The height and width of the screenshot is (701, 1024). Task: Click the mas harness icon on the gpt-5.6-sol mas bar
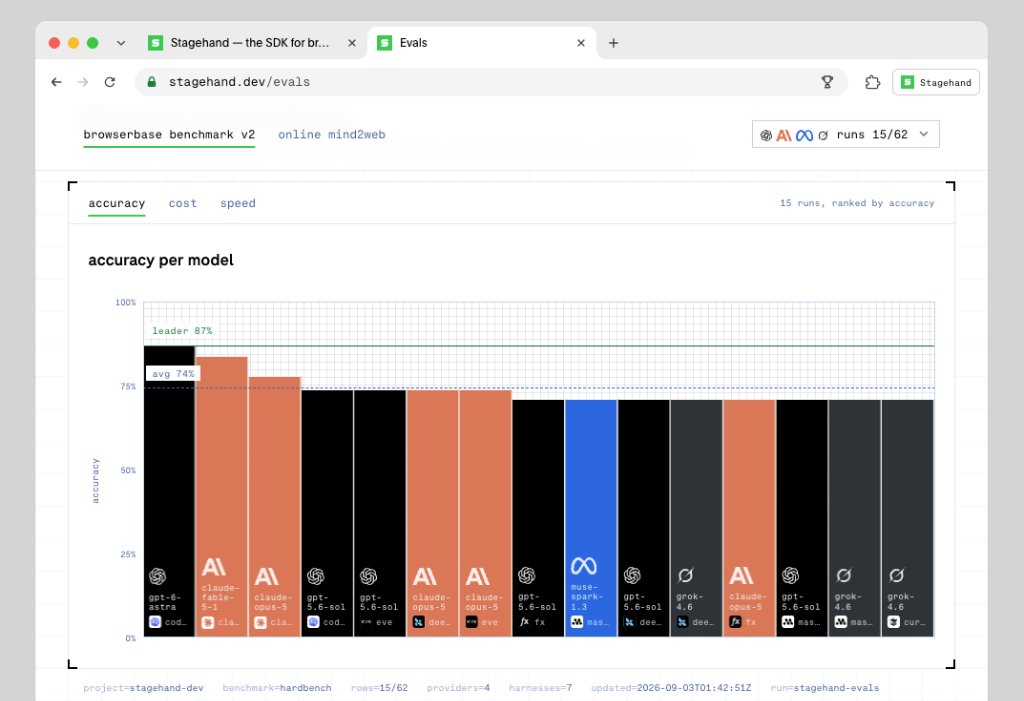pyautogui.click(x=788, y=622)
